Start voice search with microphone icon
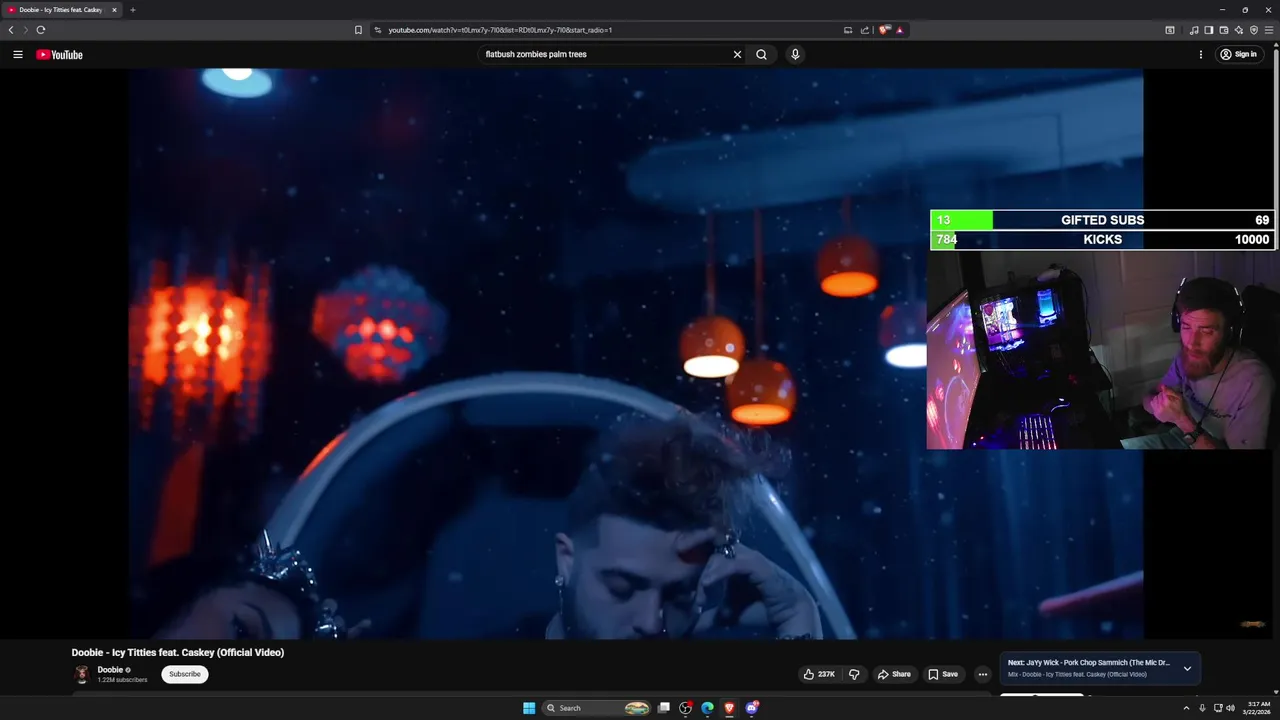The height and width of the screenshot is (720, 1280). coord(795,54)
